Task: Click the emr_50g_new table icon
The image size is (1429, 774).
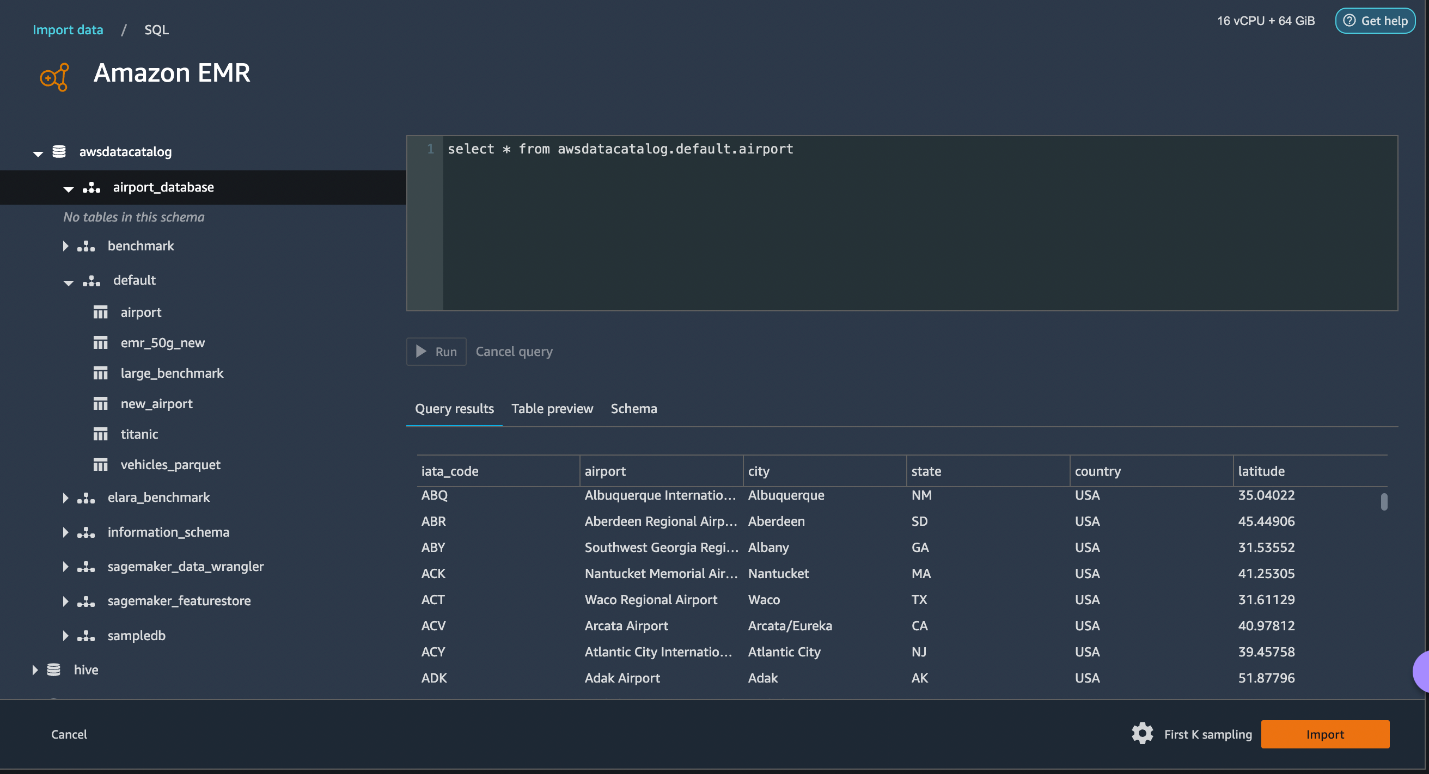Action: (x=100, y=343)
